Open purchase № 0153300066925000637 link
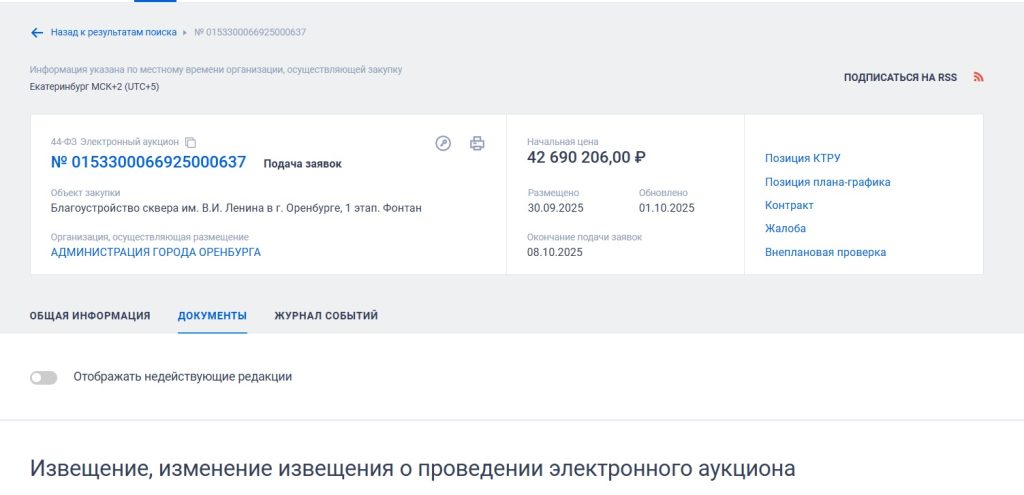This screenshot has height=495, width=1024. [148, 162]
